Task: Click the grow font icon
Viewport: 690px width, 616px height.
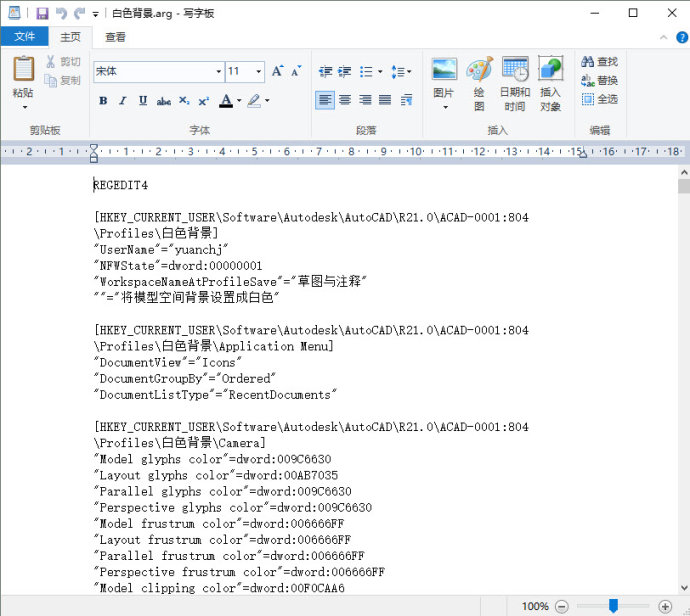Action: click(x=277, y=71)
